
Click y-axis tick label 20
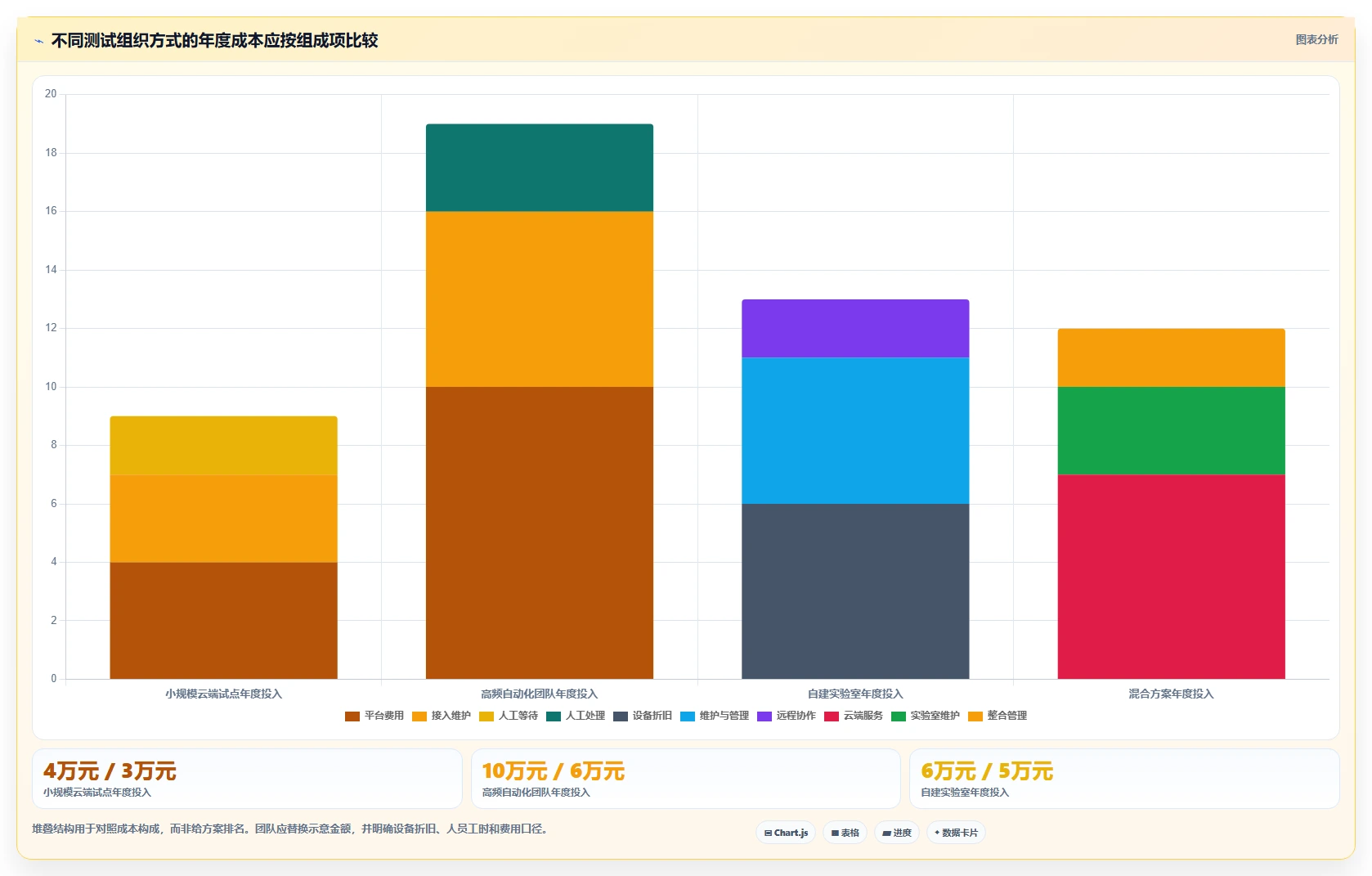[51, 94]
